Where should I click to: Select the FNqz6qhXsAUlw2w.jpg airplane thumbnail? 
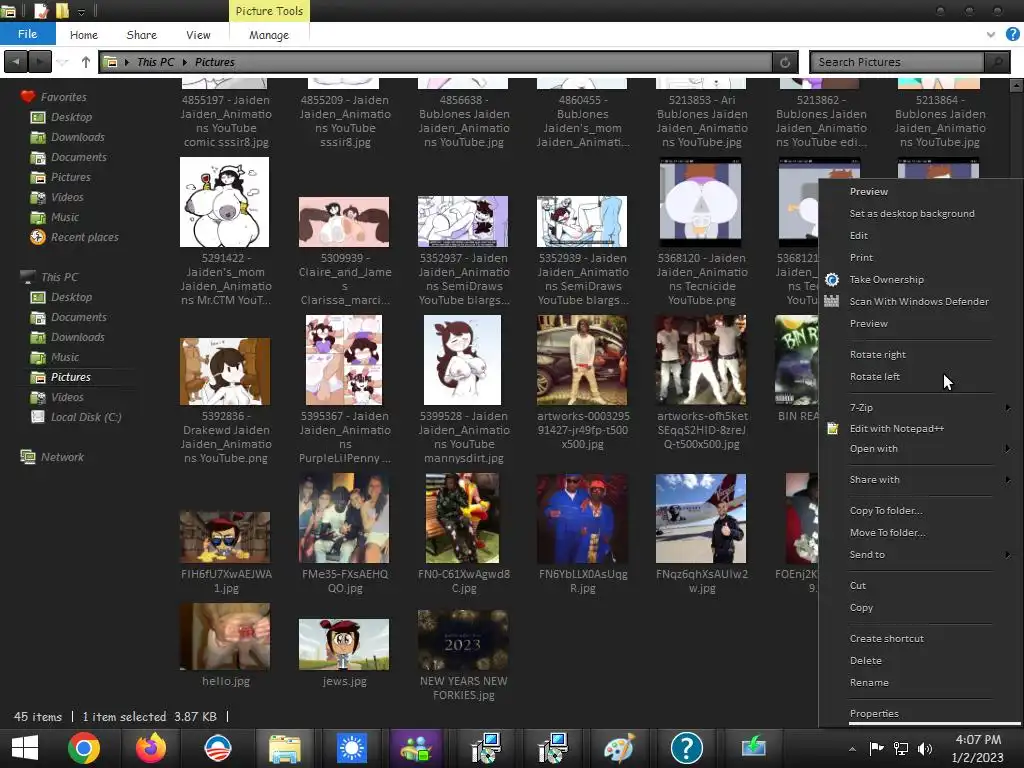click(x=701, y=519)
